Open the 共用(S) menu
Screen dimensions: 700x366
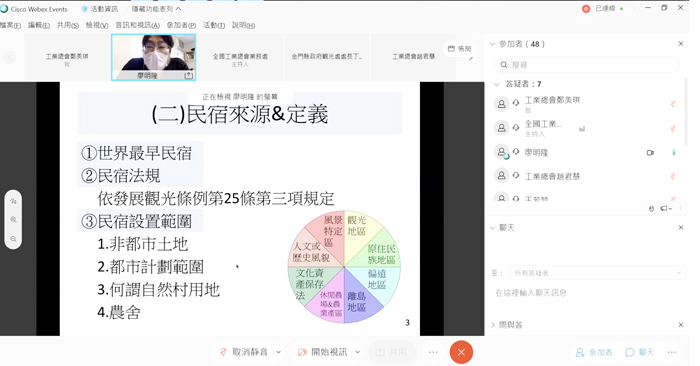pos(68,25)
